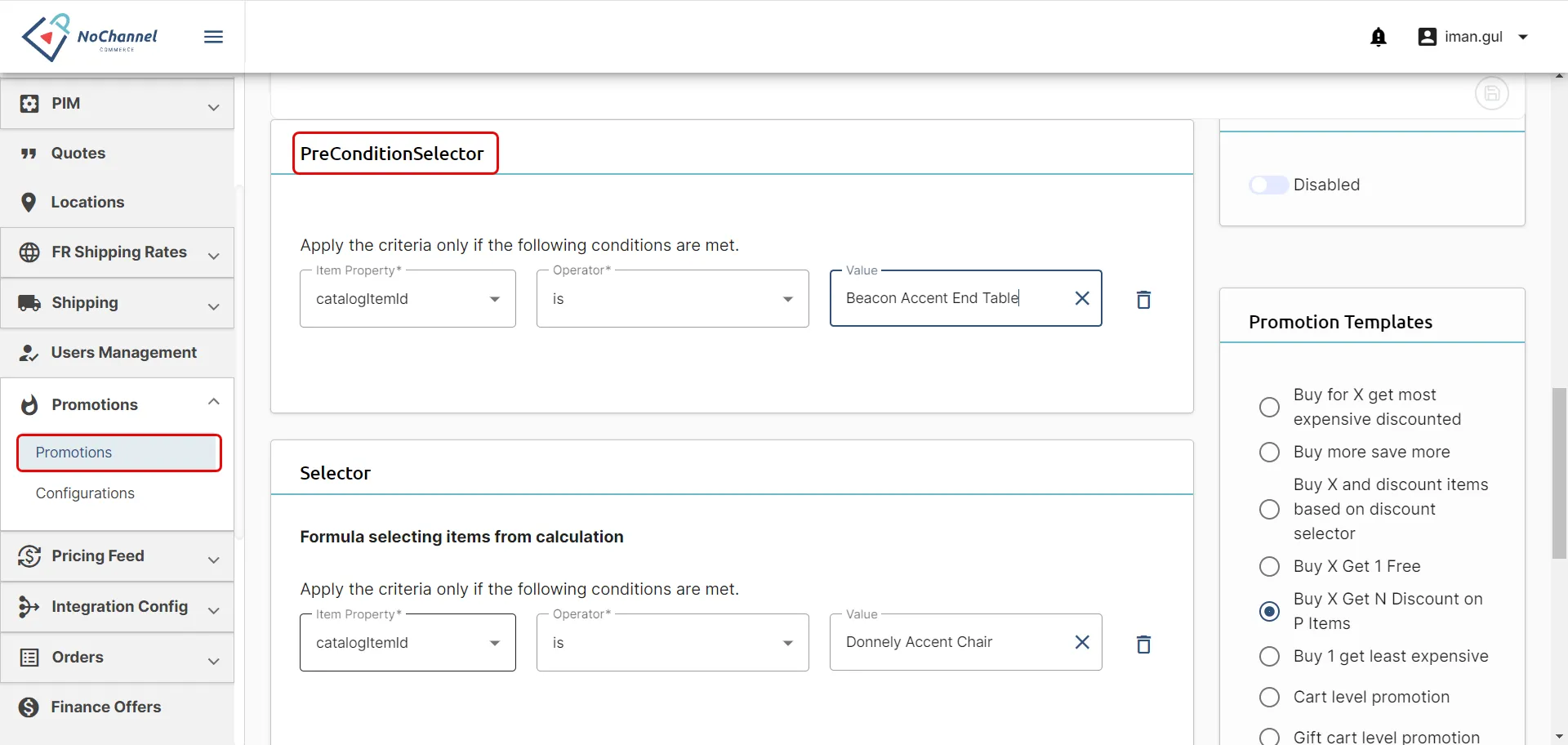Select the Buy X Get 1 Free option
The width and height of the screenshot is (1568, 745).
1270,566
